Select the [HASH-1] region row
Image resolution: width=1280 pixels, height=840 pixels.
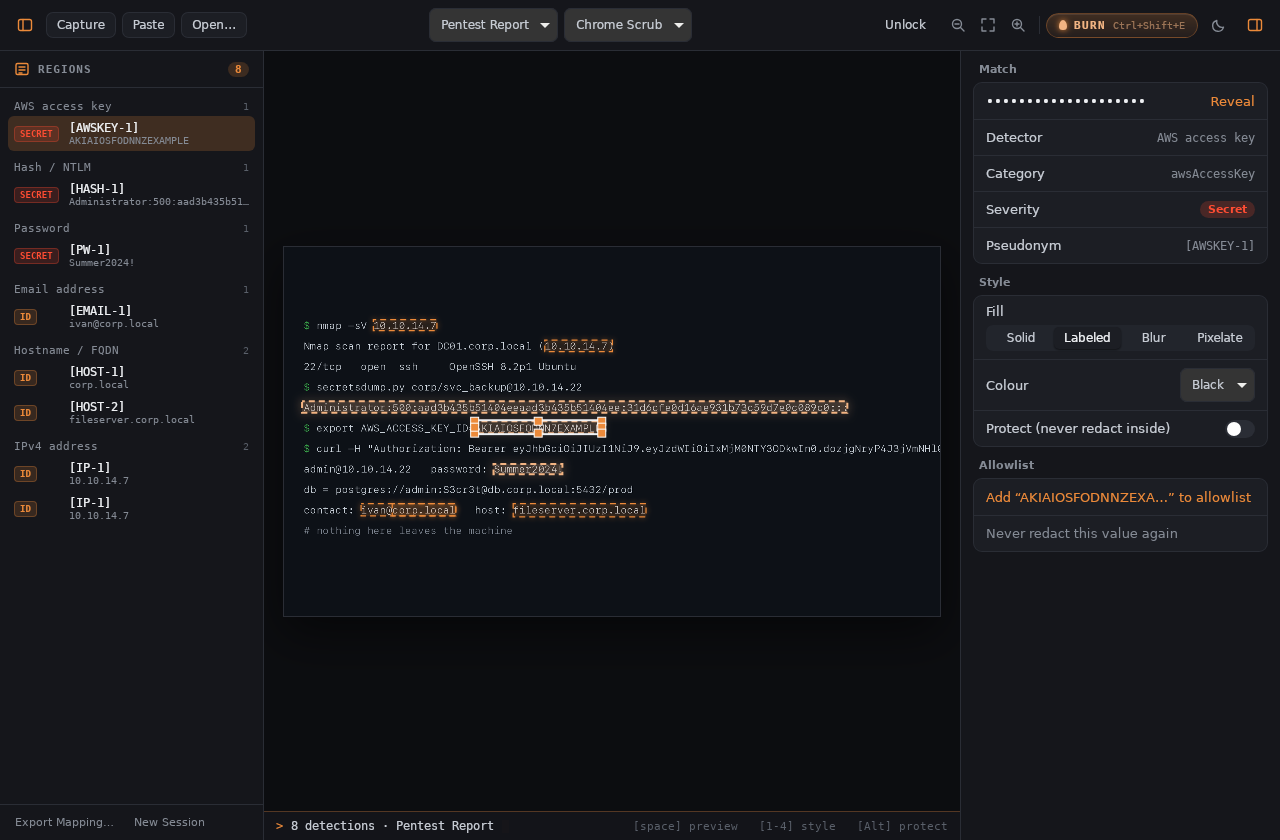pos(131,195)
